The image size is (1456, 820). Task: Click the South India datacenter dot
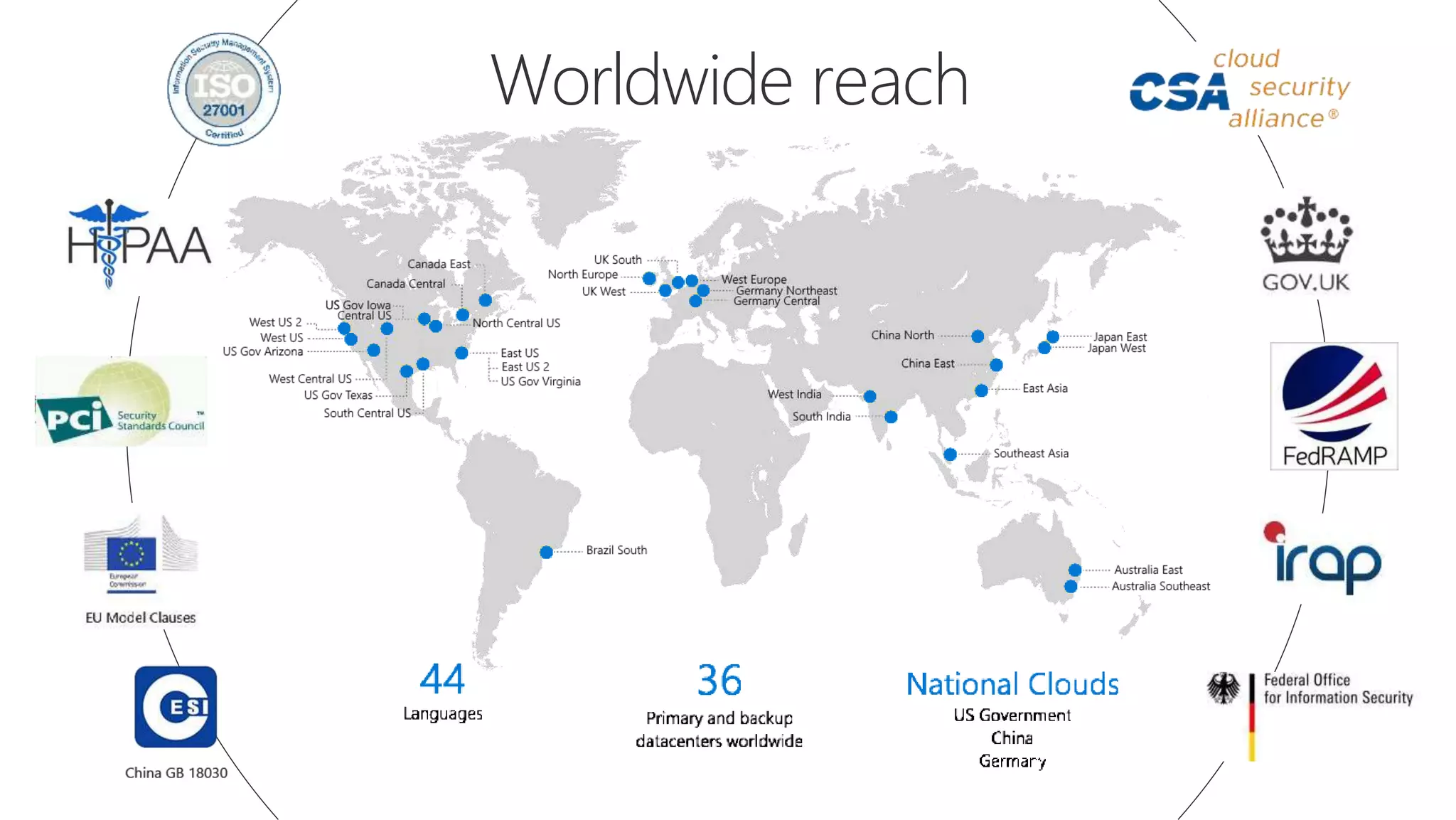[891, 417]
